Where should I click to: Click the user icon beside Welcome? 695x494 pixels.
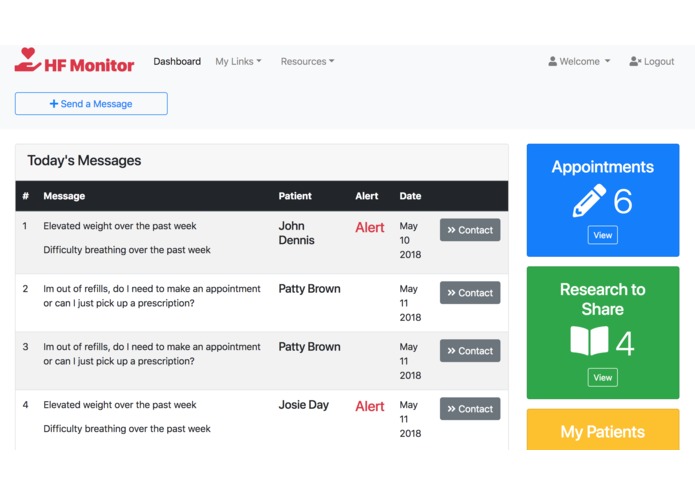pos(552,61)
